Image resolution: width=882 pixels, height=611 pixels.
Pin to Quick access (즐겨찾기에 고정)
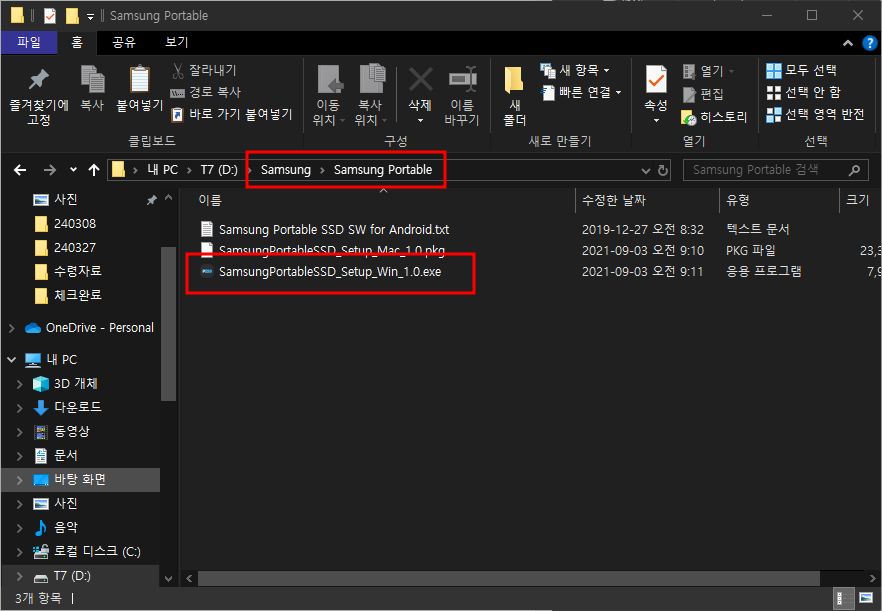[39, 95]
